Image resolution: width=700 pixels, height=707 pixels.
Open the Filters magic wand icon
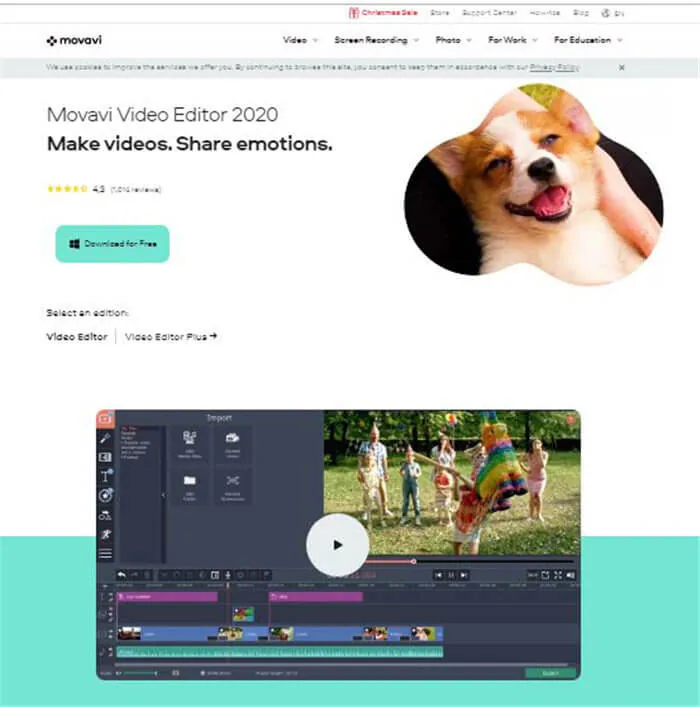click(x=106, y=438)
